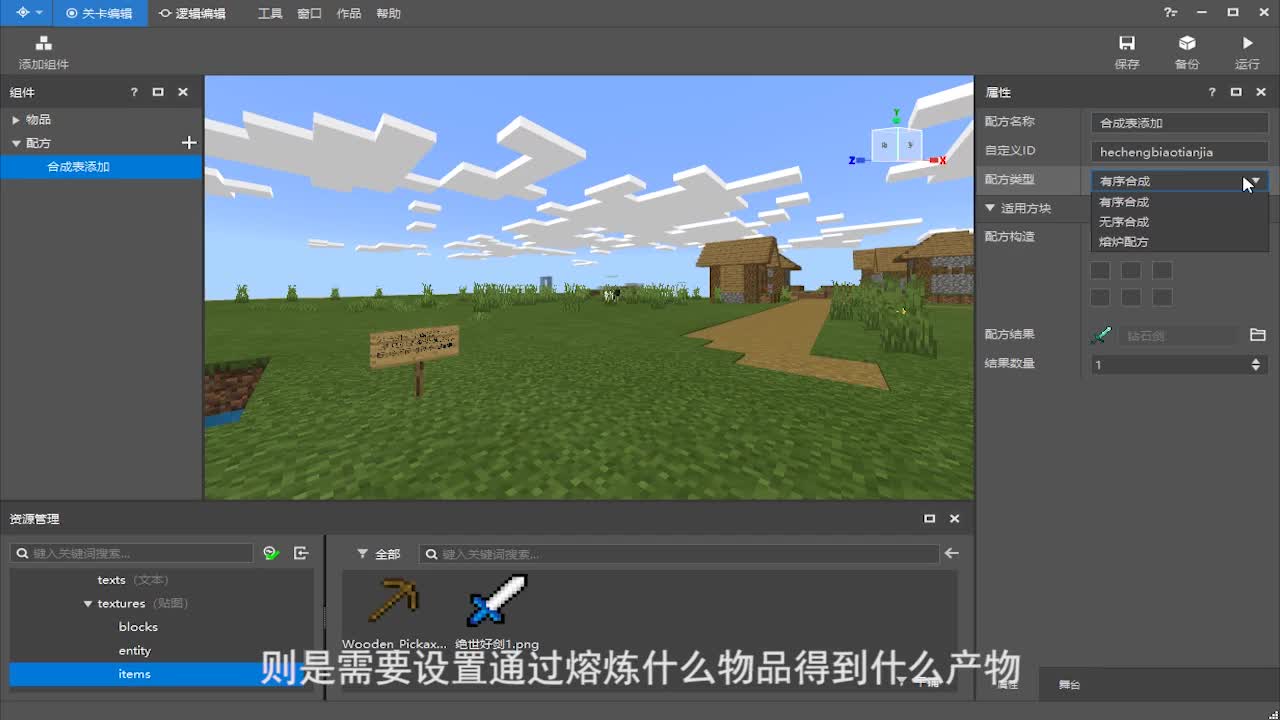
Task: Click help icon in title bar
Action: [x=1170, y=13]
